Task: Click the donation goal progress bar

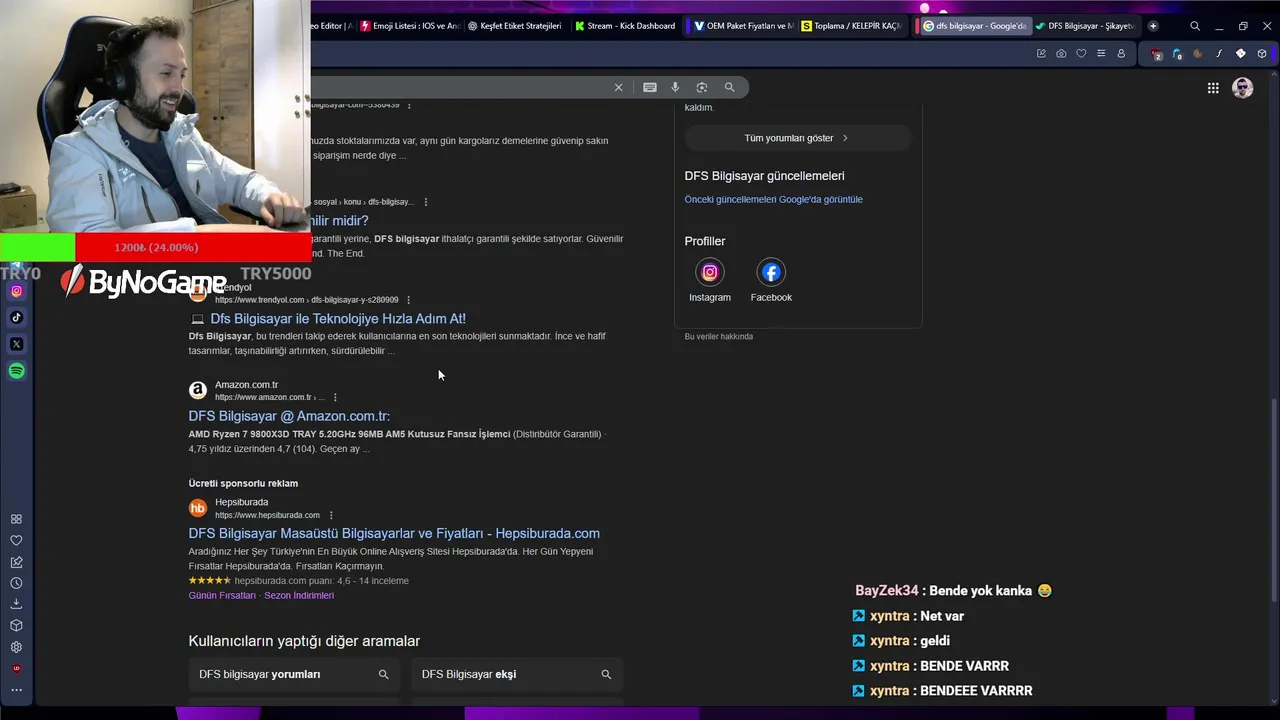Action: click(155, 247)
